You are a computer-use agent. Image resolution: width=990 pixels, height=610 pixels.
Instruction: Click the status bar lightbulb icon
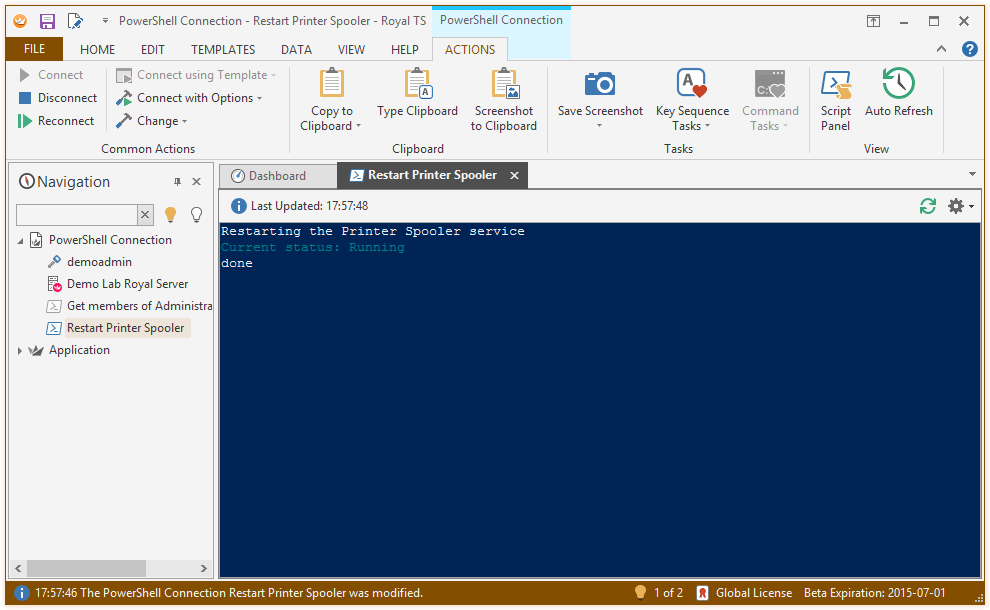click(640, 592)
